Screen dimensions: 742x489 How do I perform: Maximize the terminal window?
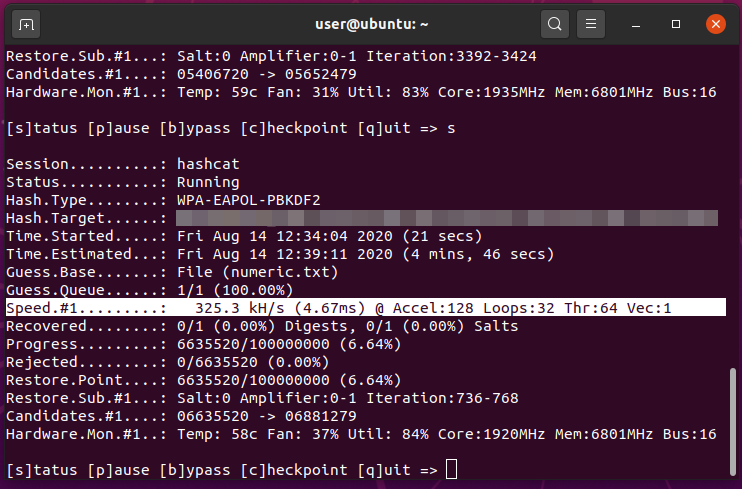pos(676,23)
